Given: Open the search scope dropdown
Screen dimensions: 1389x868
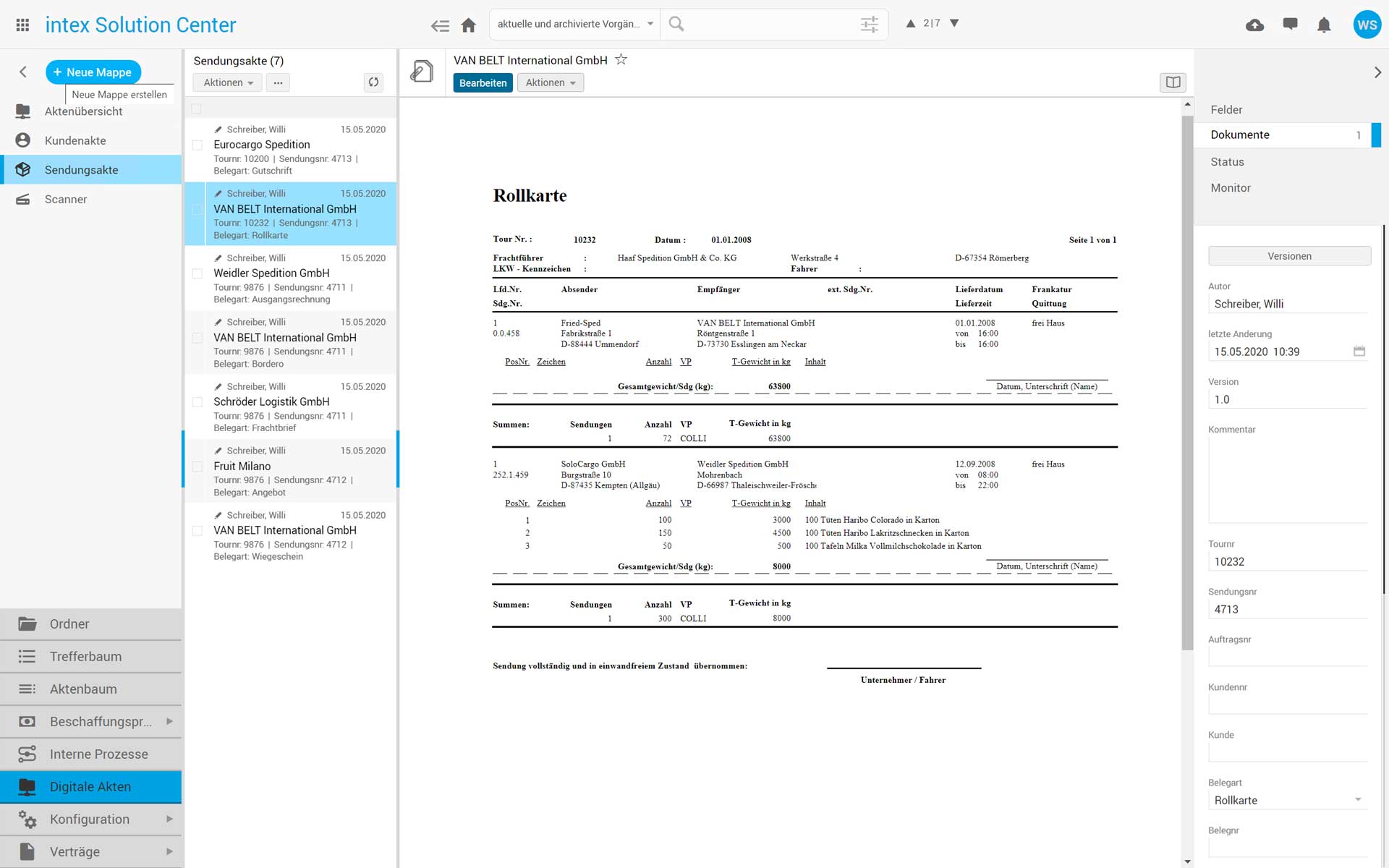Looking at the screenshot, I should pyautogui.click(x=575, y=24).
